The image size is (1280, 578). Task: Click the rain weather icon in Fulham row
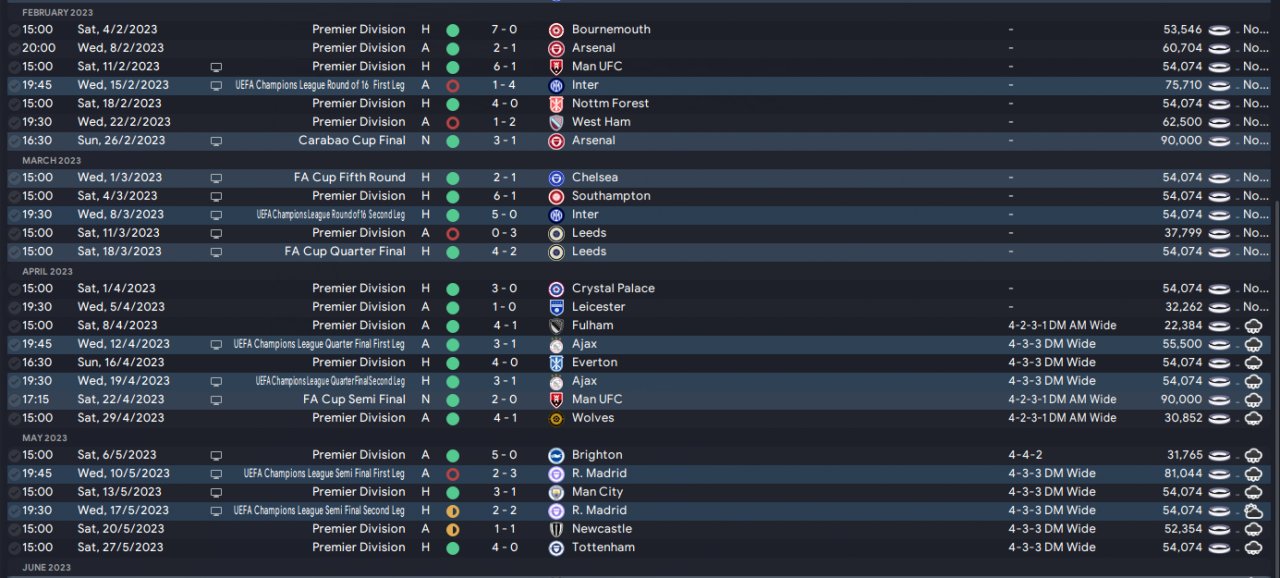(1252, 326)
